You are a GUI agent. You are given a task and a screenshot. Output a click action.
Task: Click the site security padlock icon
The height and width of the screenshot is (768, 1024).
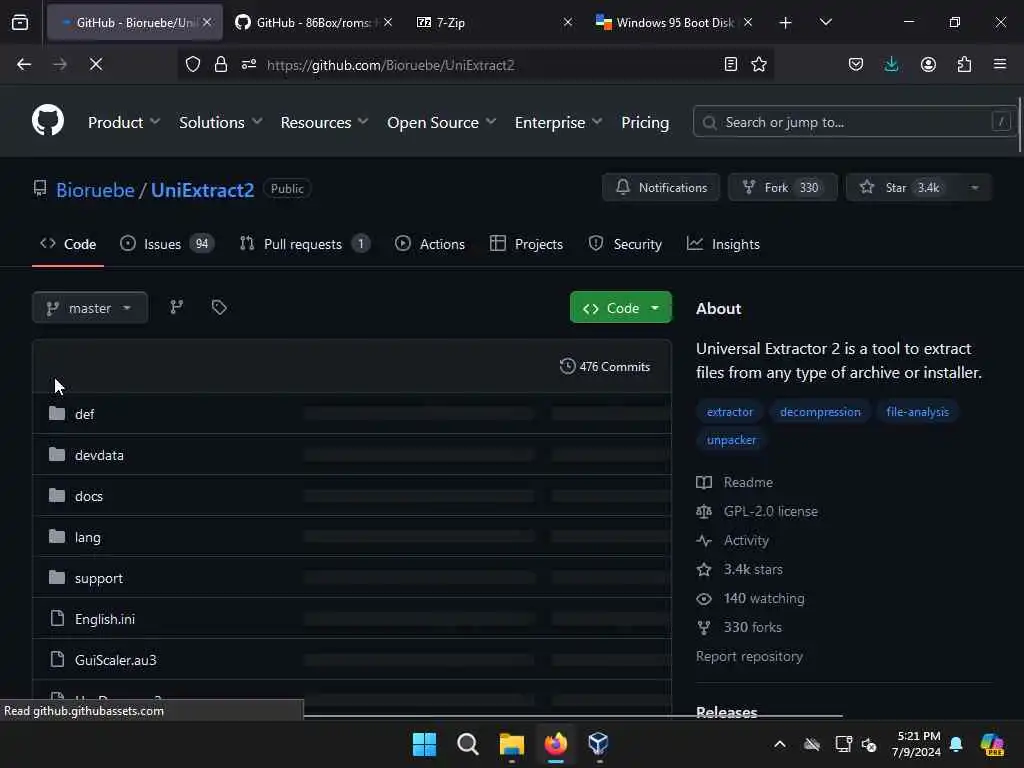(x=221, y=64)
